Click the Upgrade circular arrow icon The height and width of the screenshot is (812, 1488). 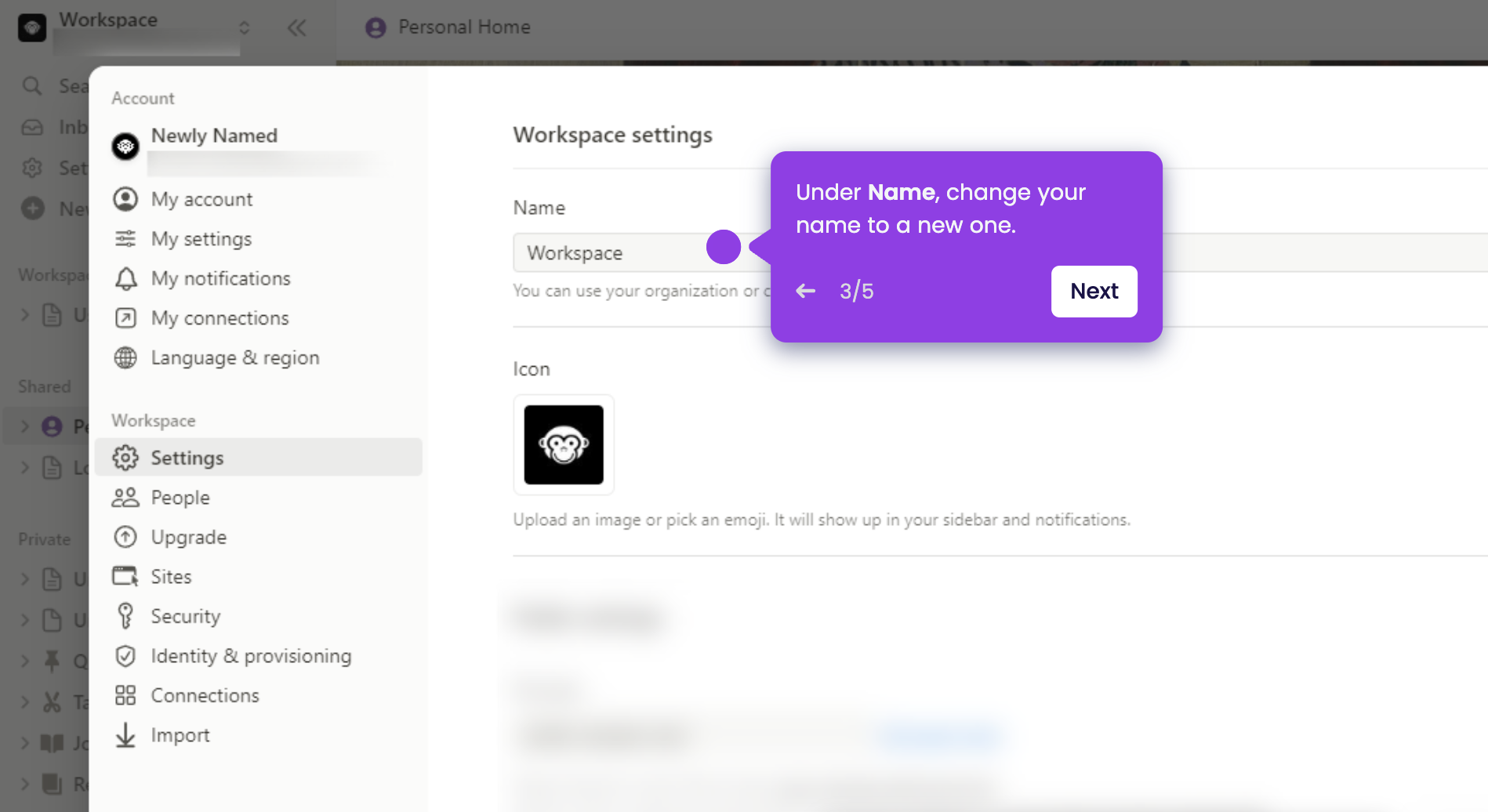[125, 537]
